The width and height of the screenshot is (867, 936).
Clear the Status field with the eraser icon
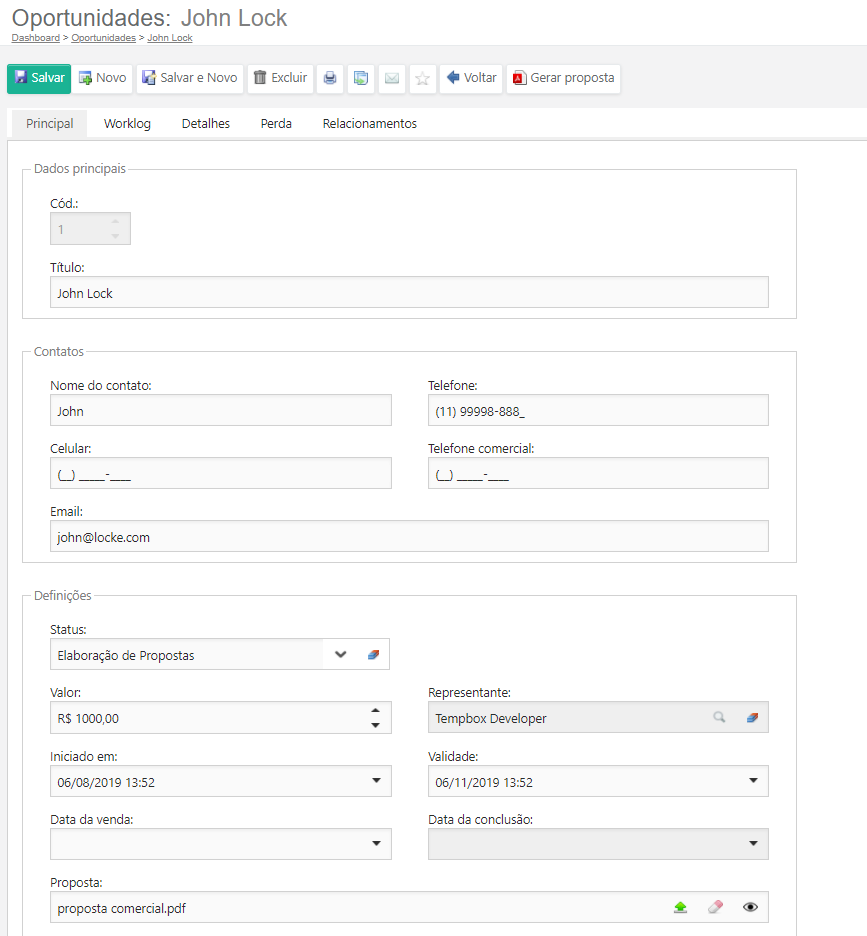coord(373,655)
